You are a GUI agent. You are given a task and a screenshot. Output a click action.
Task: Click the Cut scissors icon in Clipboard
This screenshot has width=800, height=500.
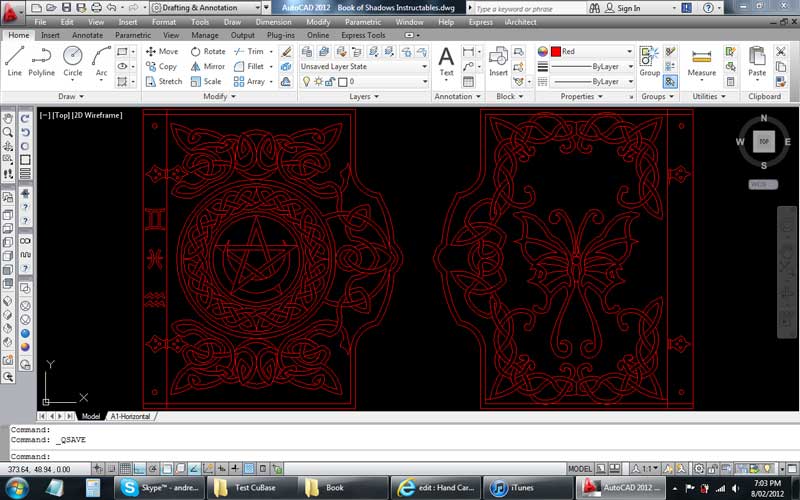pos(781,51)
